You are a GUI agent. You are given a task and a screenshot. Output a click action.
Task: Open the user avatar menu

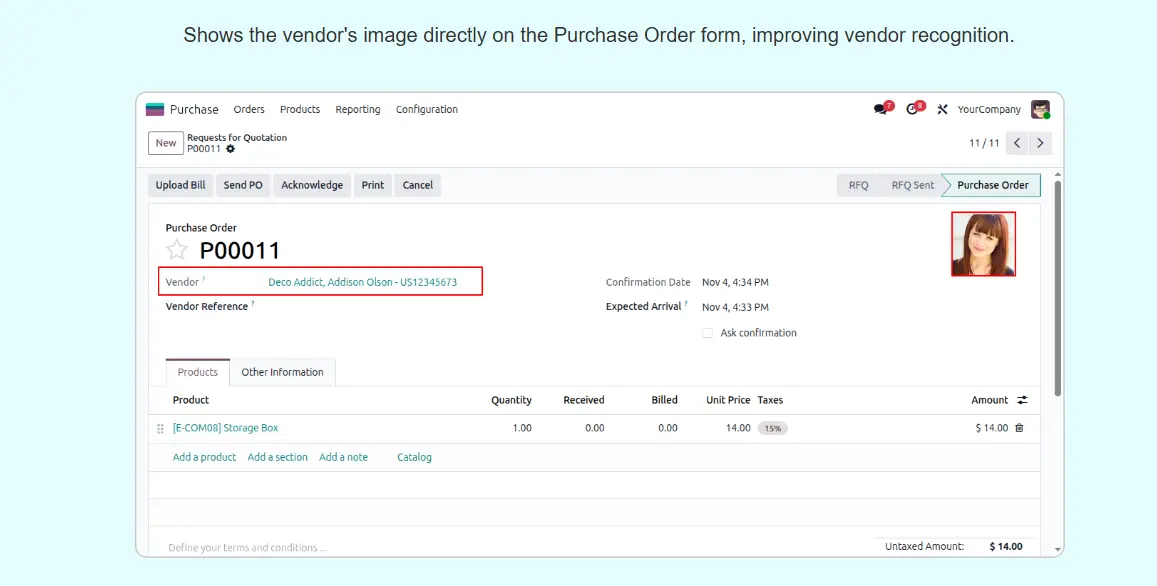click(1040, 109)
